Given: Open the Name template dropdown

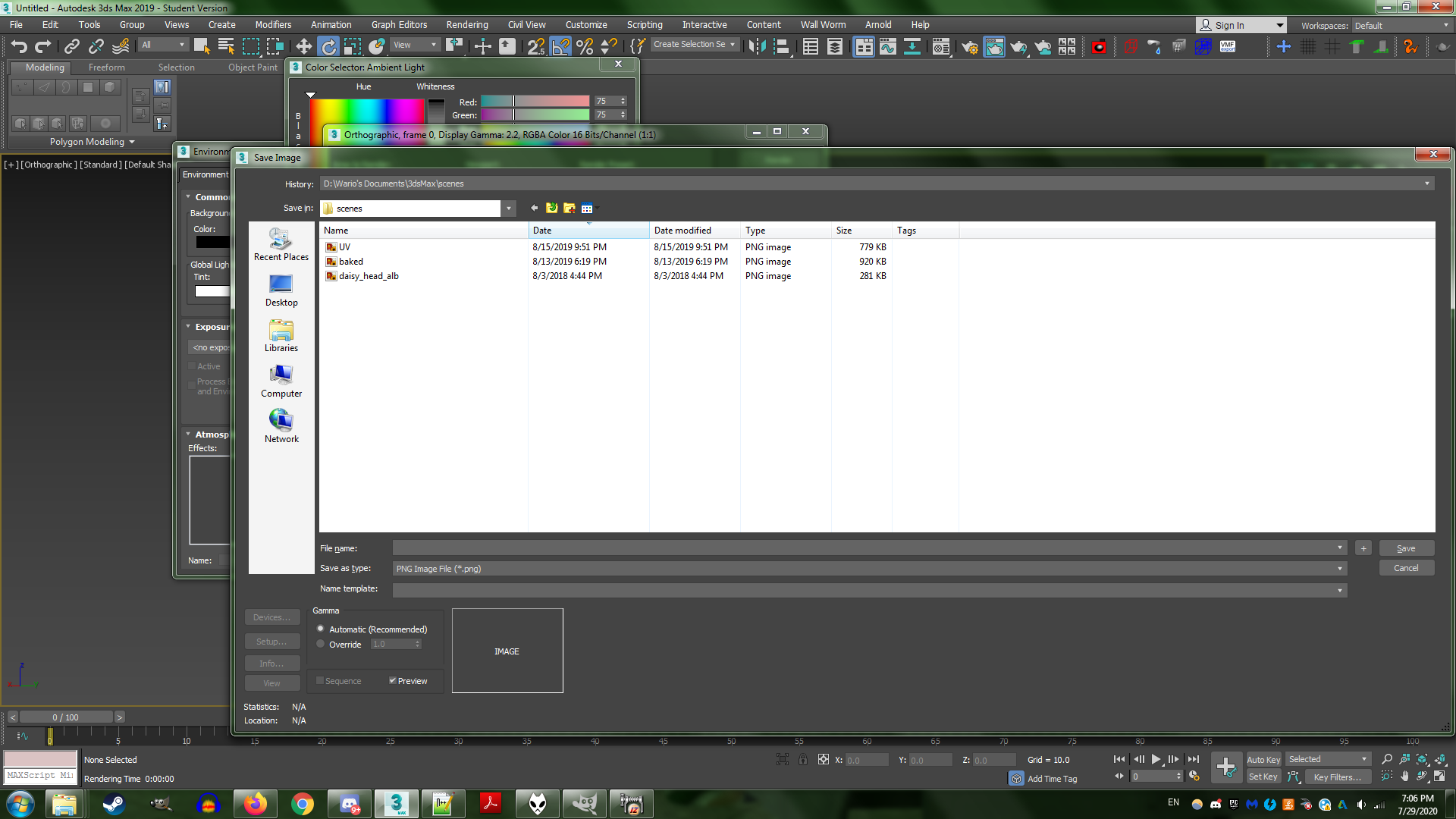Looking at the screenshot, I should [1340, 590].
